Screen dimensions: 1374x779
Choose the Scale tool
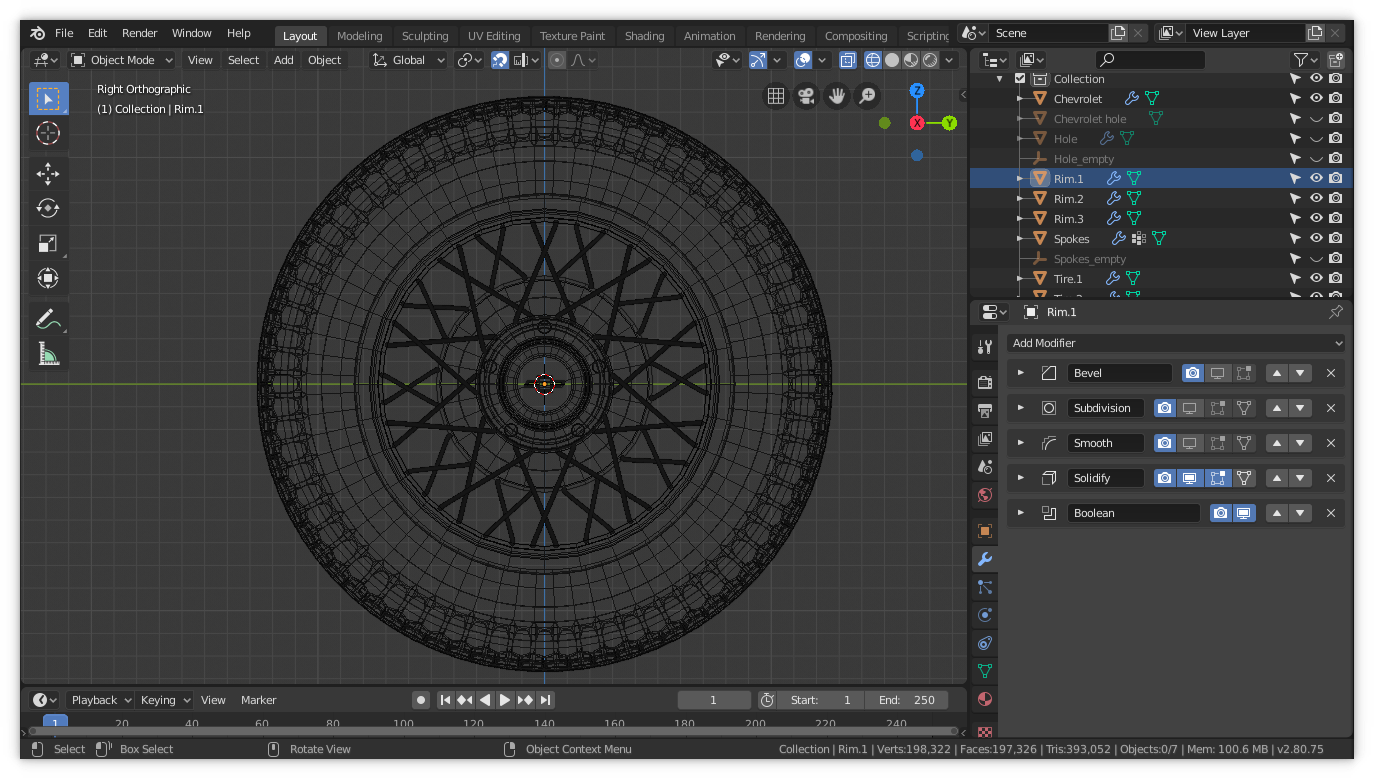[48, 243]
